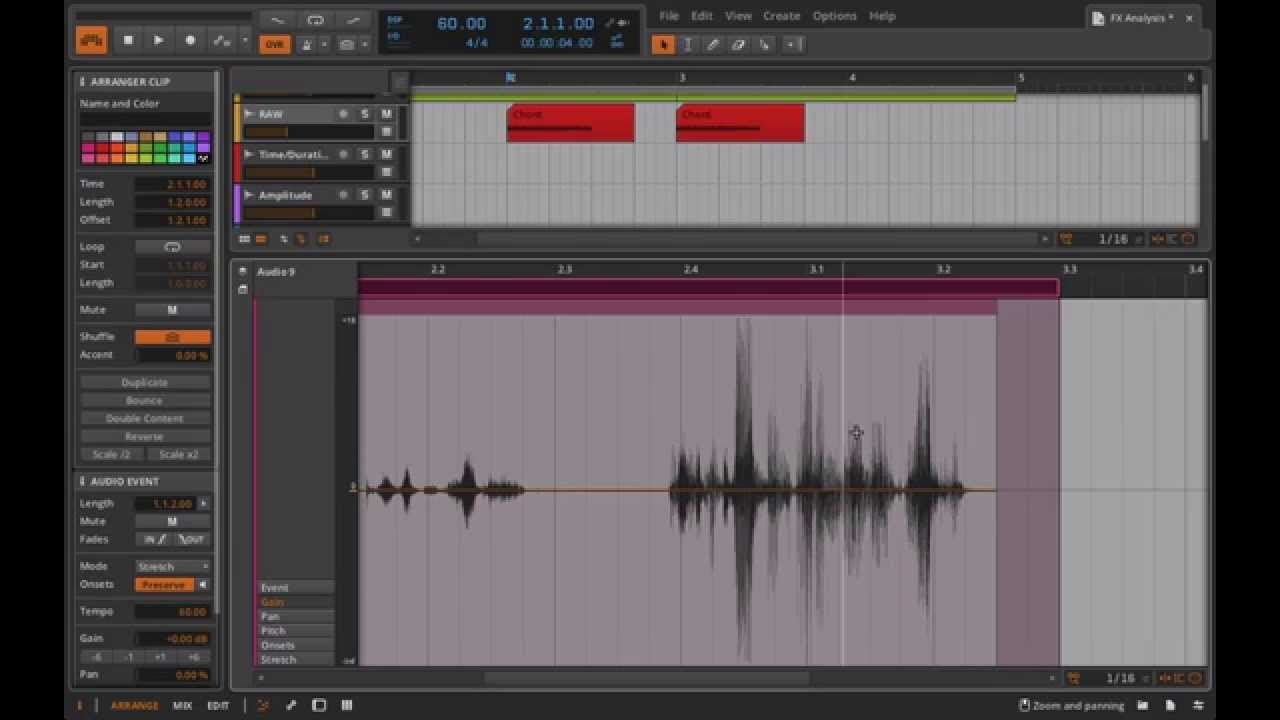Solo the Time/Duration track
Screen dimensions: 1280x720
364,154
